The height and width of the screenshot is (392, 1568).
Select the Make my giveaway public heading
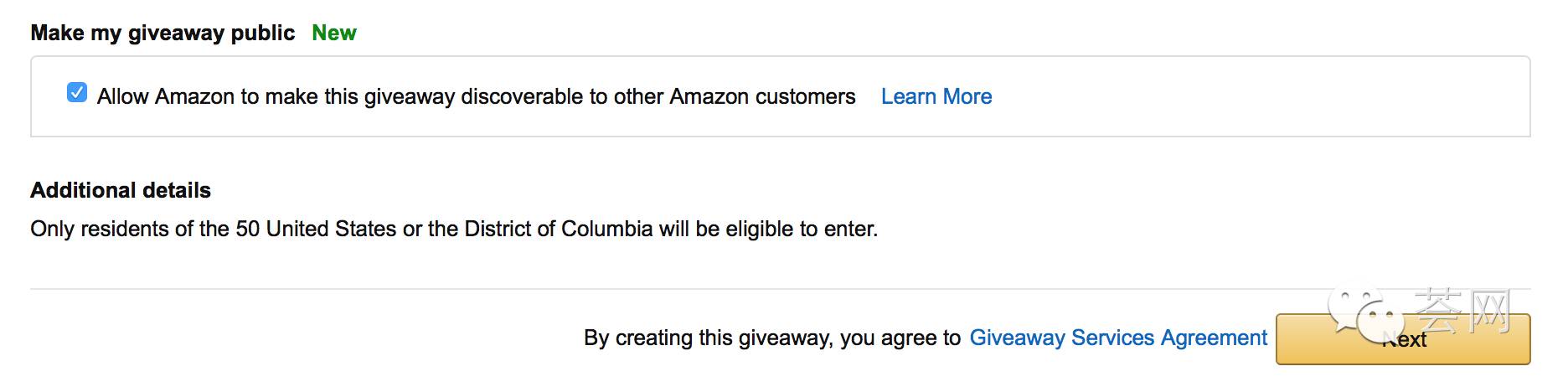[x=162, y=33]
